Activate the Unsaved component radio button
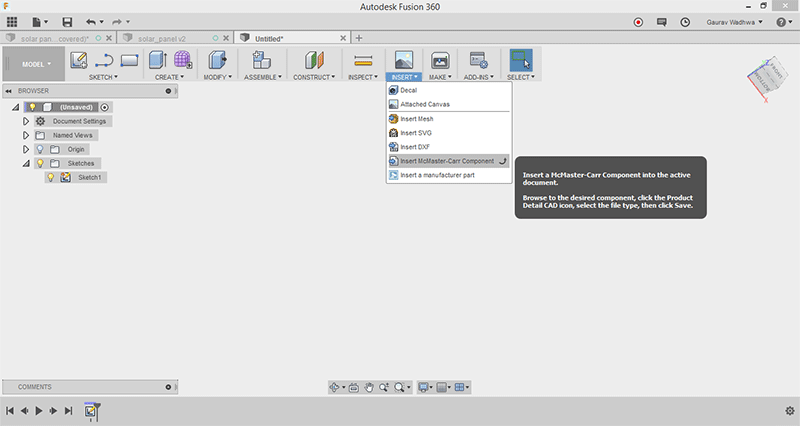 105,107
